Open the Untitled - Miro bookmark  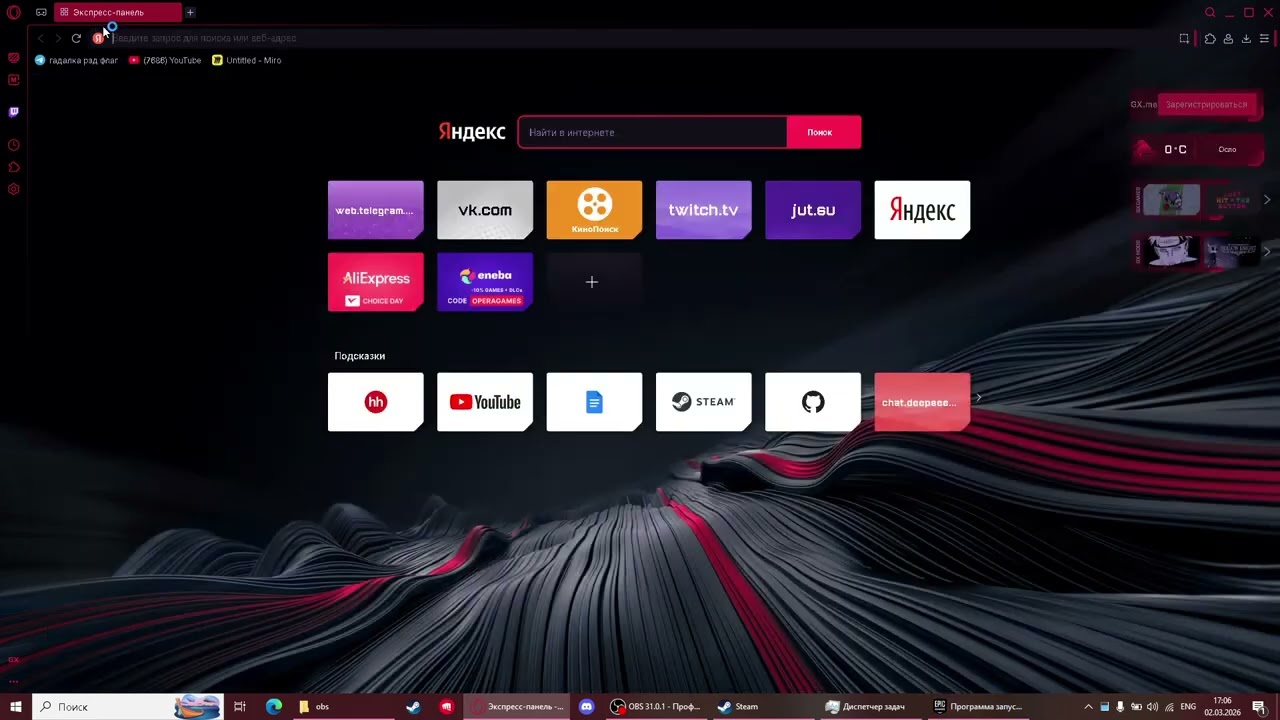point(247,60)
